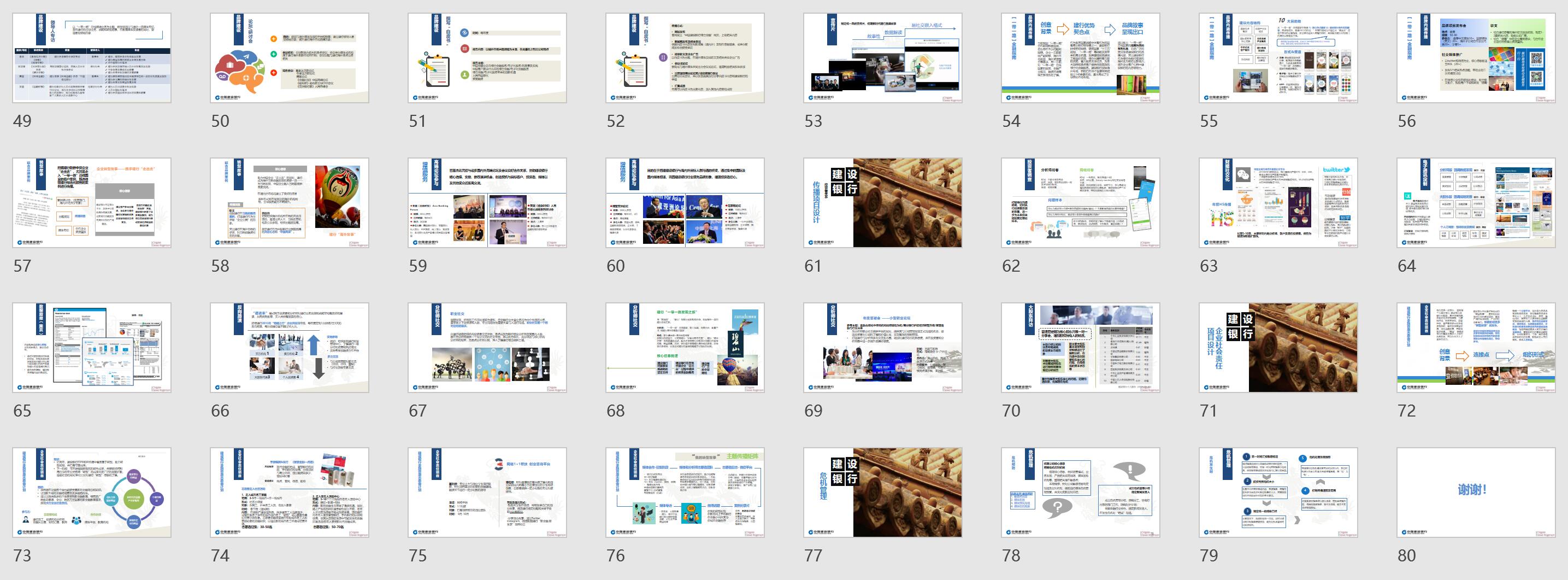1568x580 pixels.
Task: Select slide 49 thumbnail
Action: 92,58
